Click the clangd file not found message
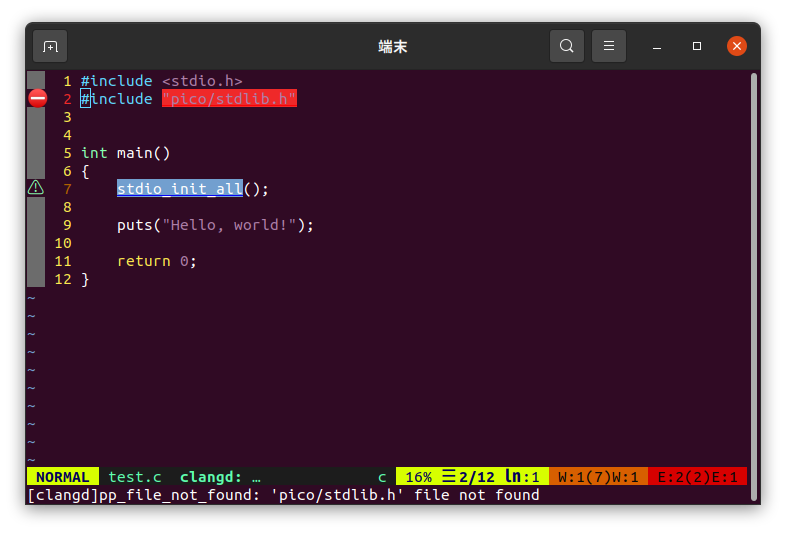 (x=284, y=495)
